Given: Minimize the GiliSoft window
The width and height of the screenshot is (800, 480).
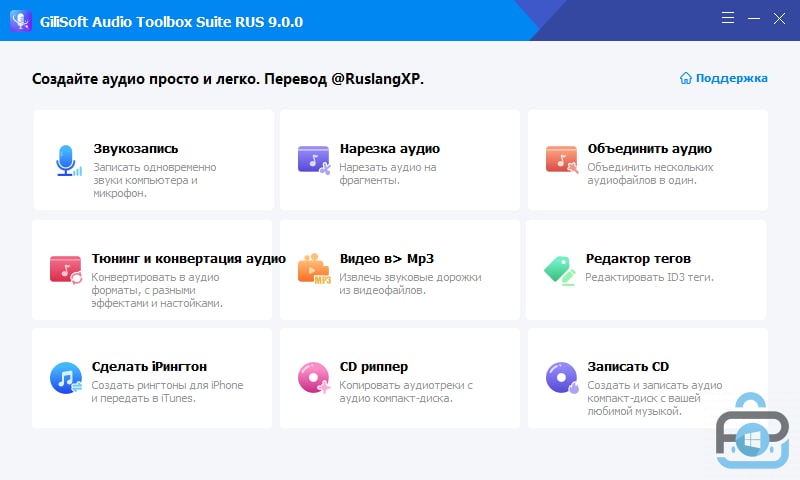Looking at the screenshot, I should point(754,18).
